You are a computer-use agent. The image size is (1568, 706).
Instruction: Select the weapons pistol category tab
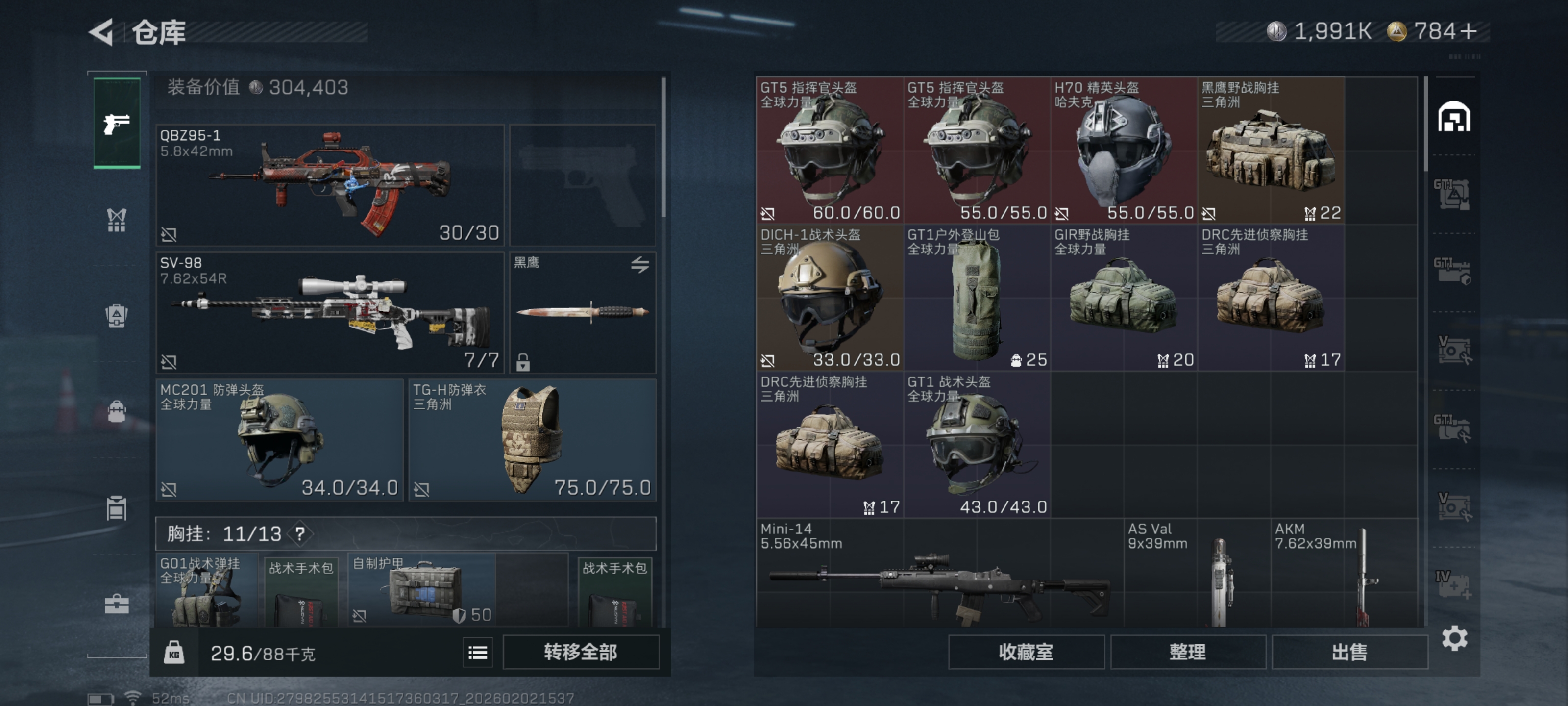click(x=116, y=124)
